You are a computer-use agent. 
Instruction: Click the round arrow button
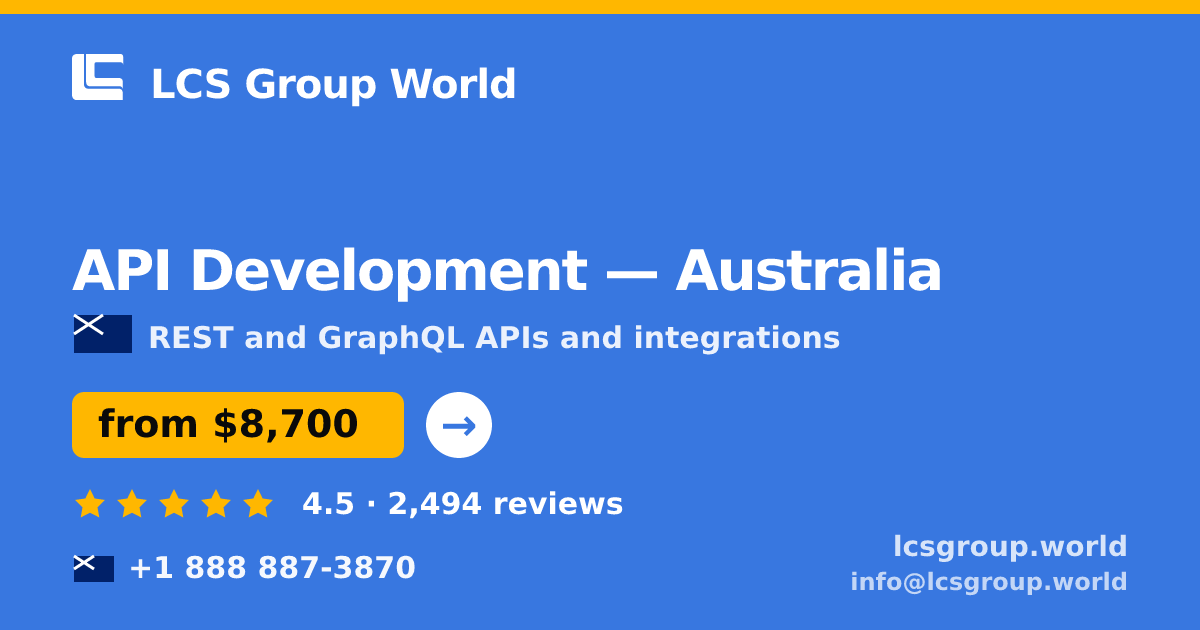(x=459, y=425)
